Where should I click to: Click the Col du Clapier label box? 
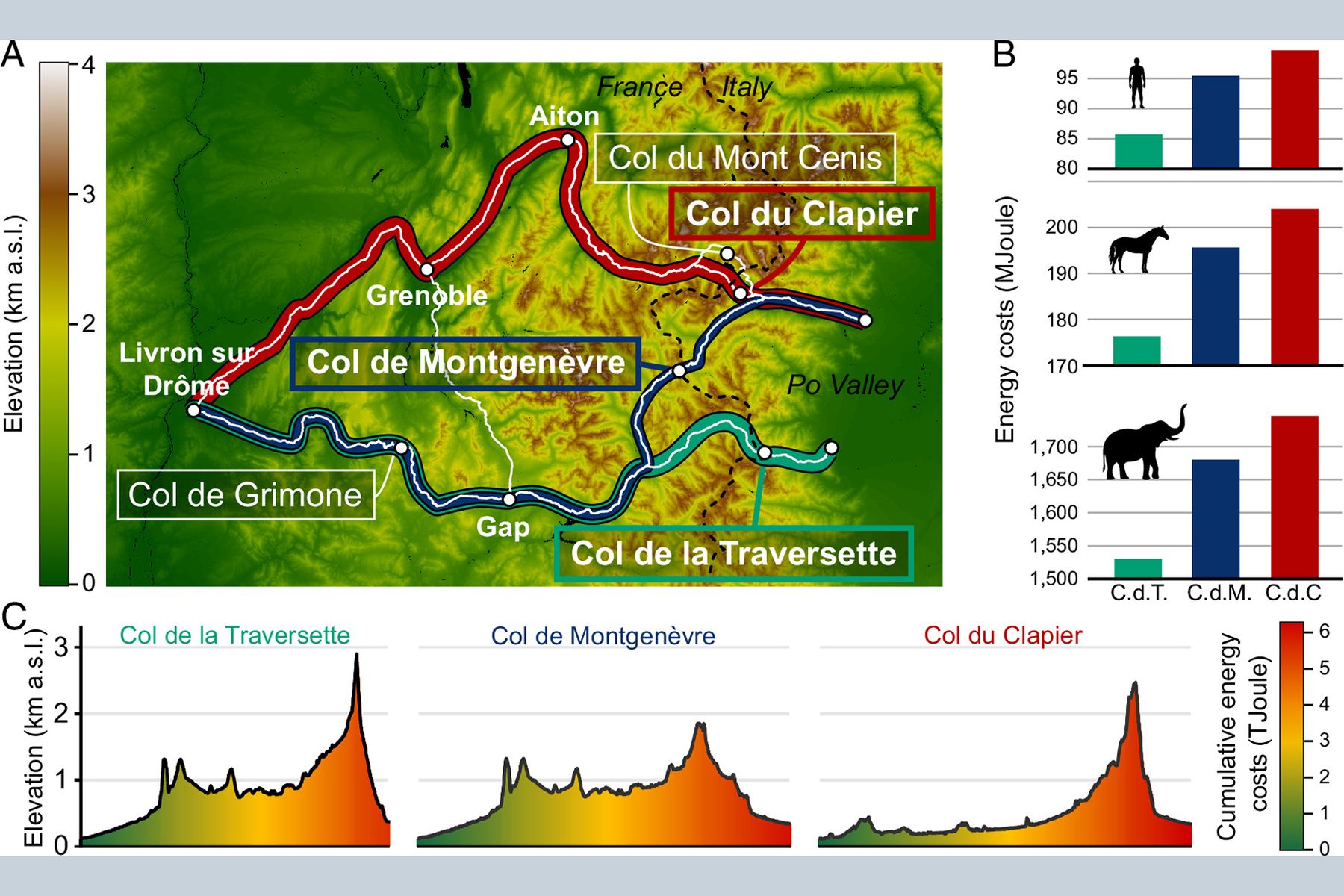pyautogui.click(x=802, y=214)
